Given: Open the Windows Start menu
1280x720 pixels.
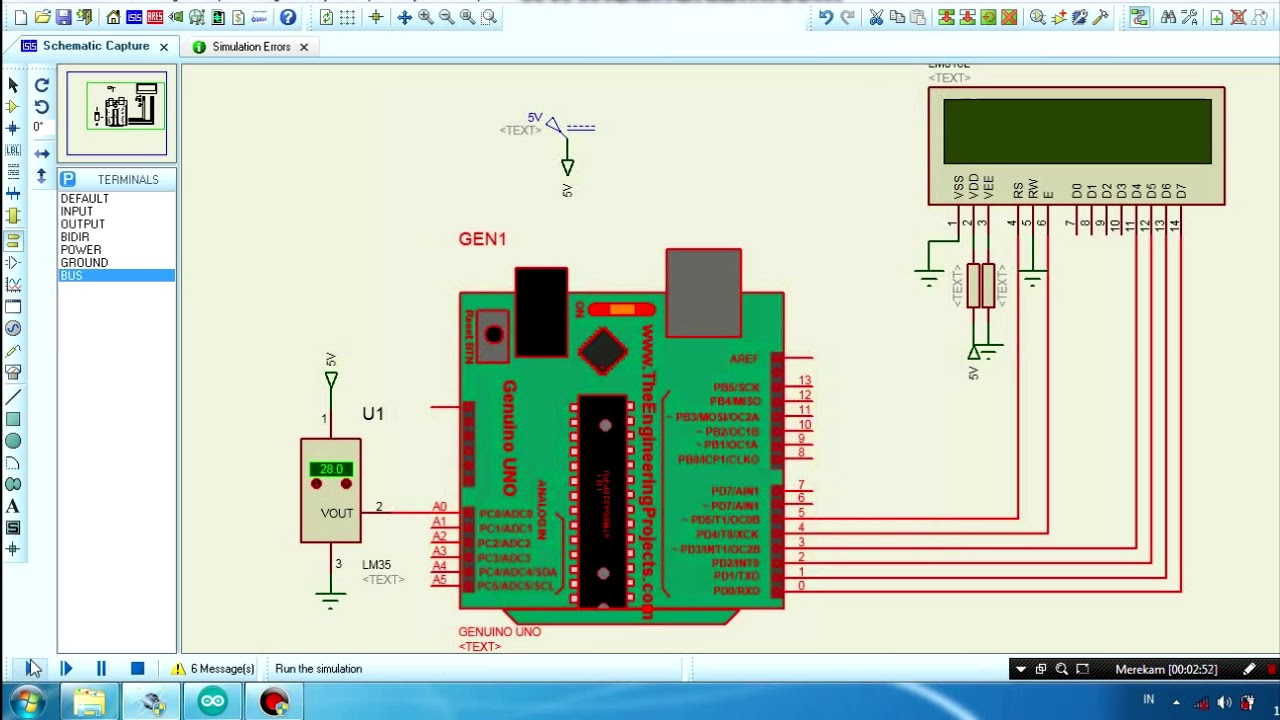Looking at the screenshot, I should tap(26, 702).
